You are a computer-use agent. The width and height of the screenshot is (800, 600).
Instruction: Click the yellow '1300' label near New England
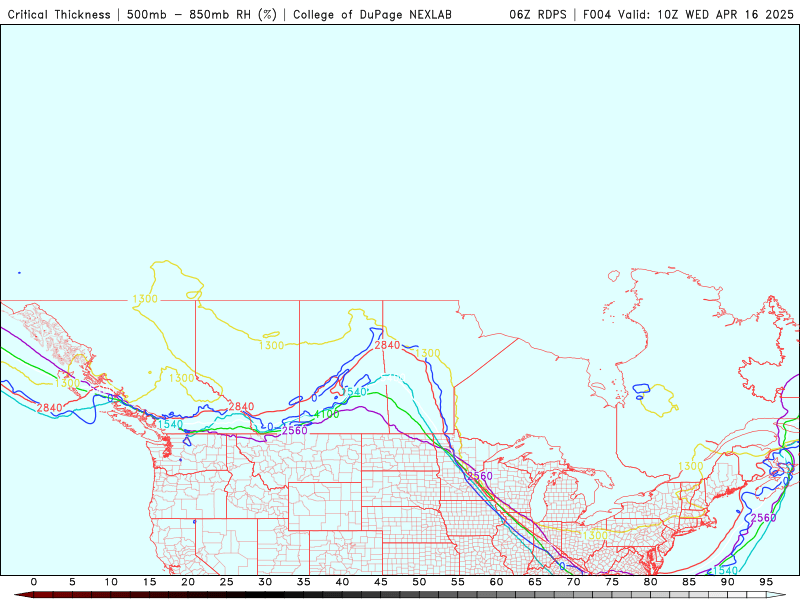pyautogui.click(x=690, y=466)
